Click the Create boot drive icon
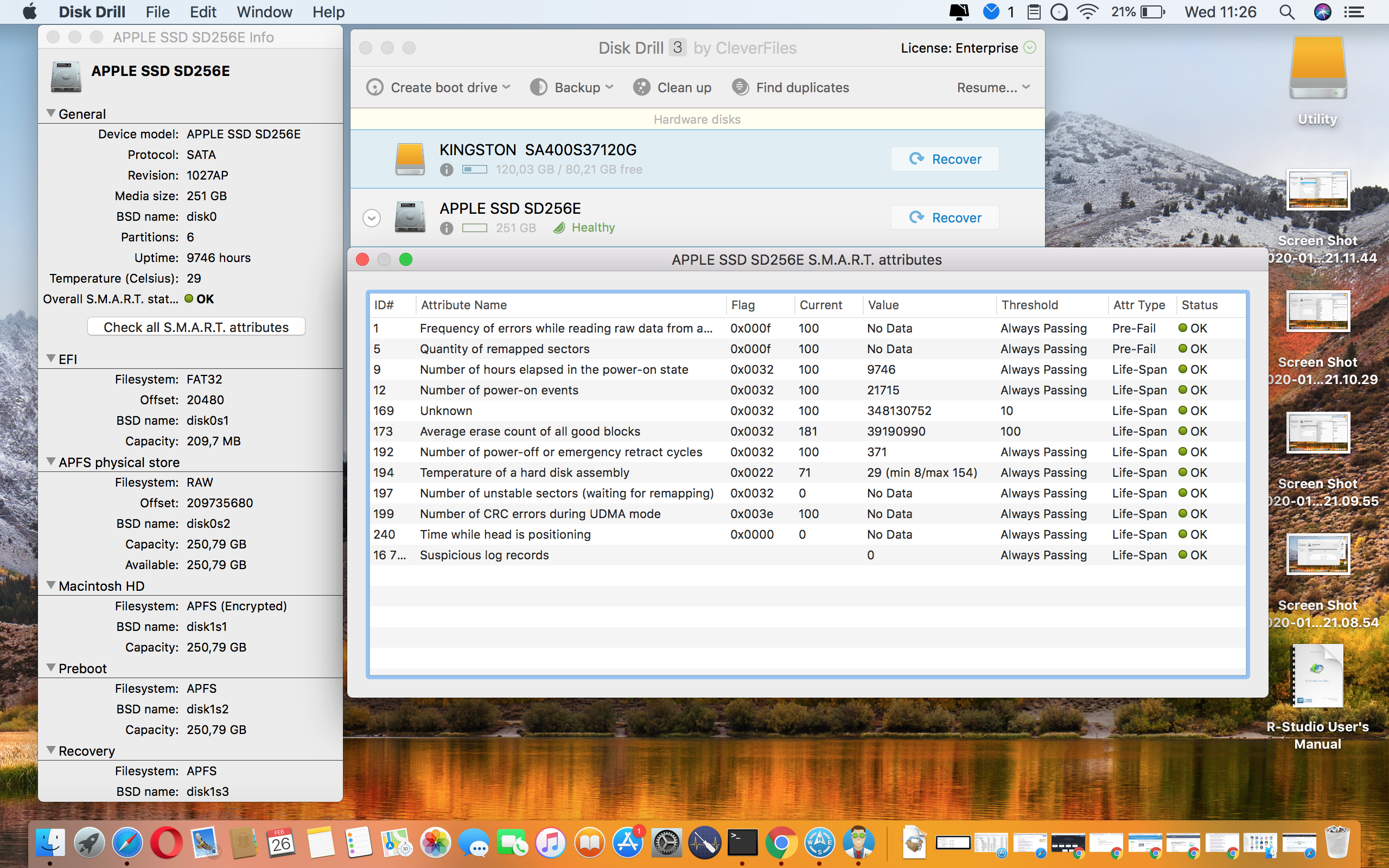This screenshot has height=868, width=1389. click(x=375, y=87)
